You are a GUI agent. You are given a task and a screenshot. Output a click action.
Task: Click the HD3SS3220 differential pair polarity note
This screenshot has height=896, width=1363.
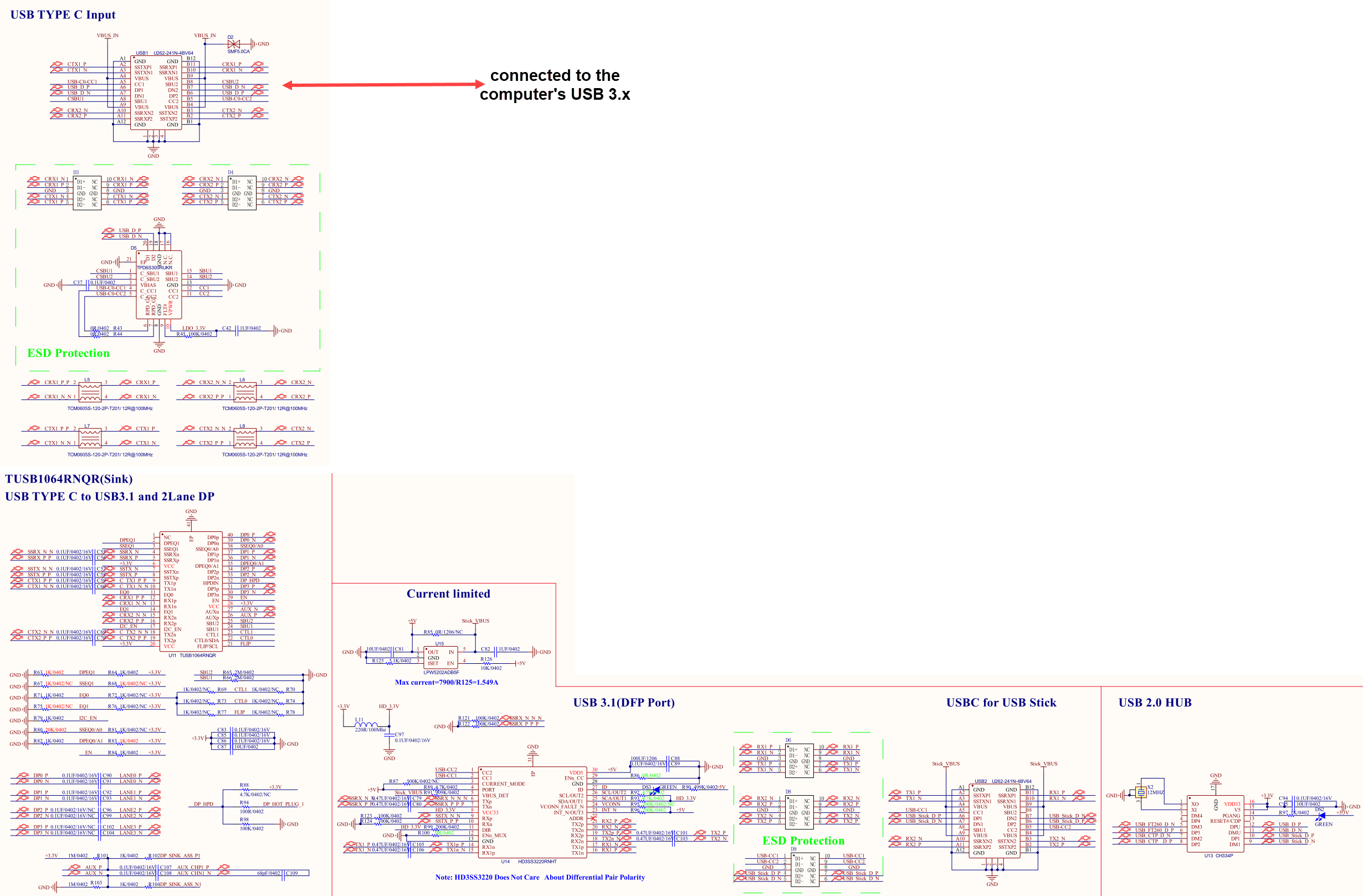point(540,877)
